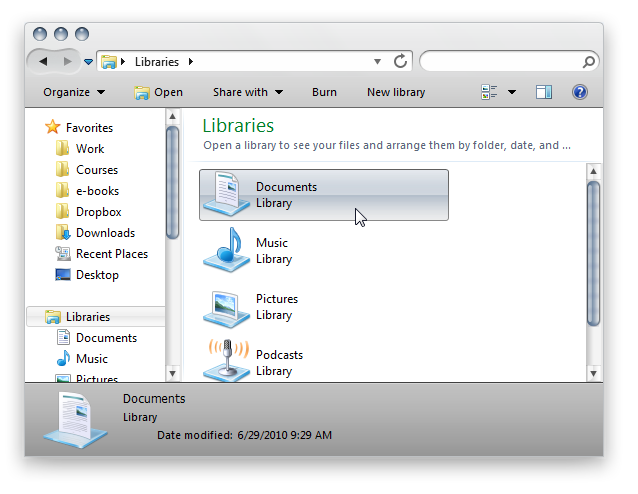Select the Podcasts library microphone icon
The height and width of the screenshot is (494, 638).
tap(227, 360)
